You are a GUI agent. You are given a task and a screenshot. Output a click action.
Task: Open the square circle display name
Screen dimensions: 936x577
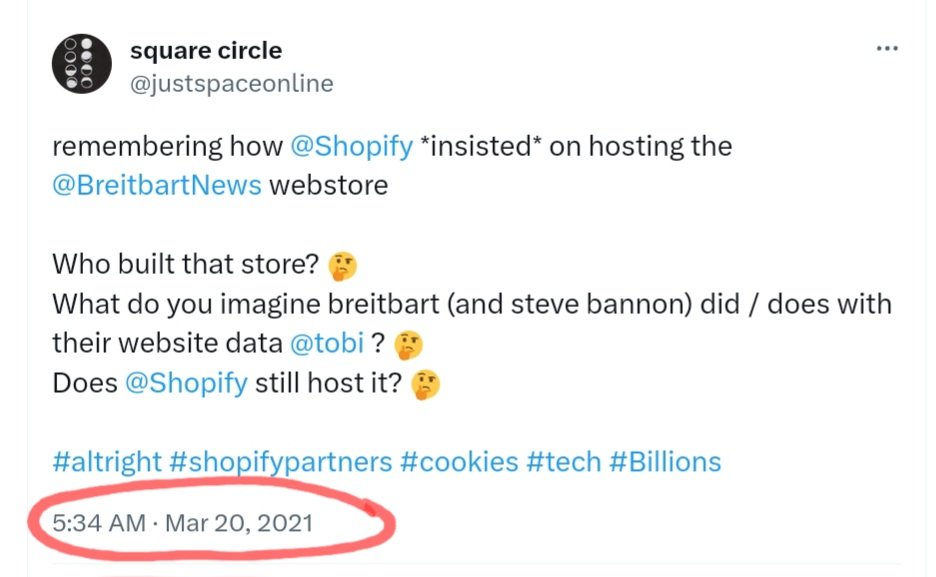206,51
